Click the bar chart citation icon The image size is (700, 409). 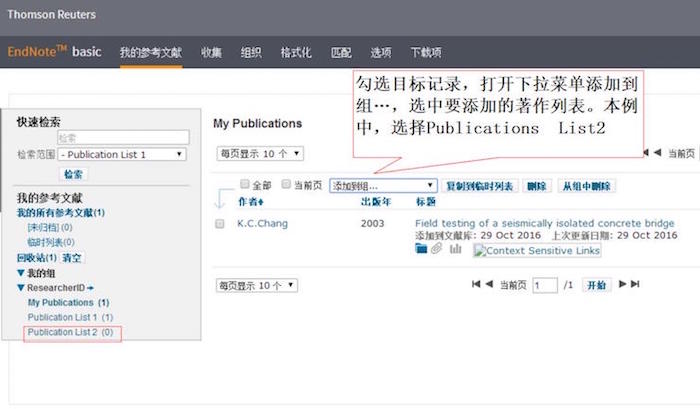[x=456, y=249]
